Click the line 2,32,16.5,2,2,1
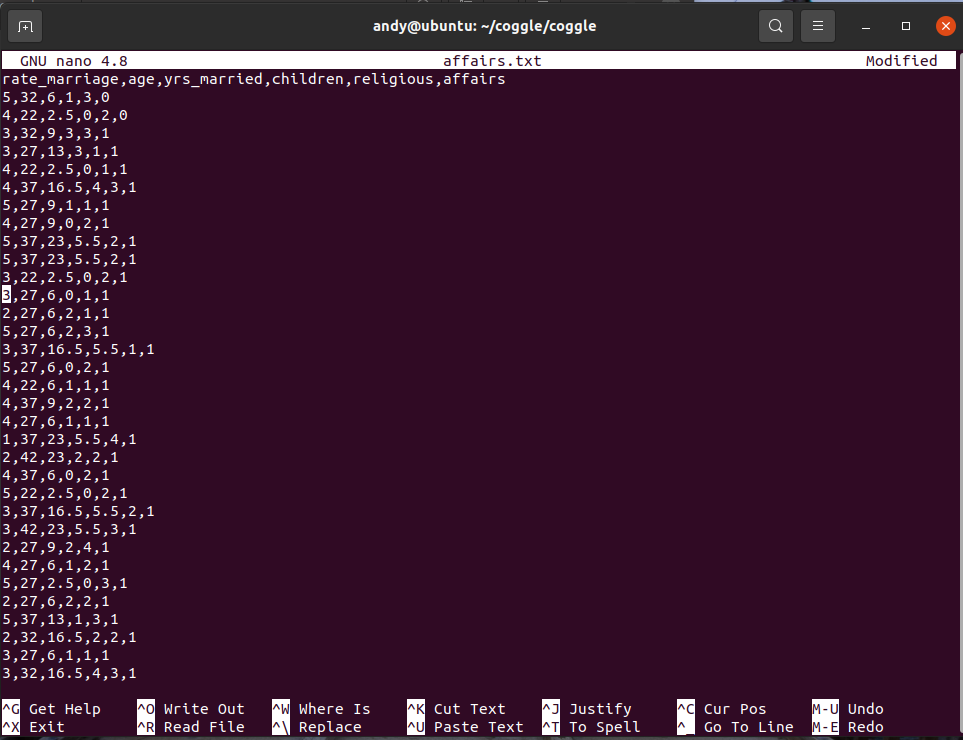 pos(69,637)
